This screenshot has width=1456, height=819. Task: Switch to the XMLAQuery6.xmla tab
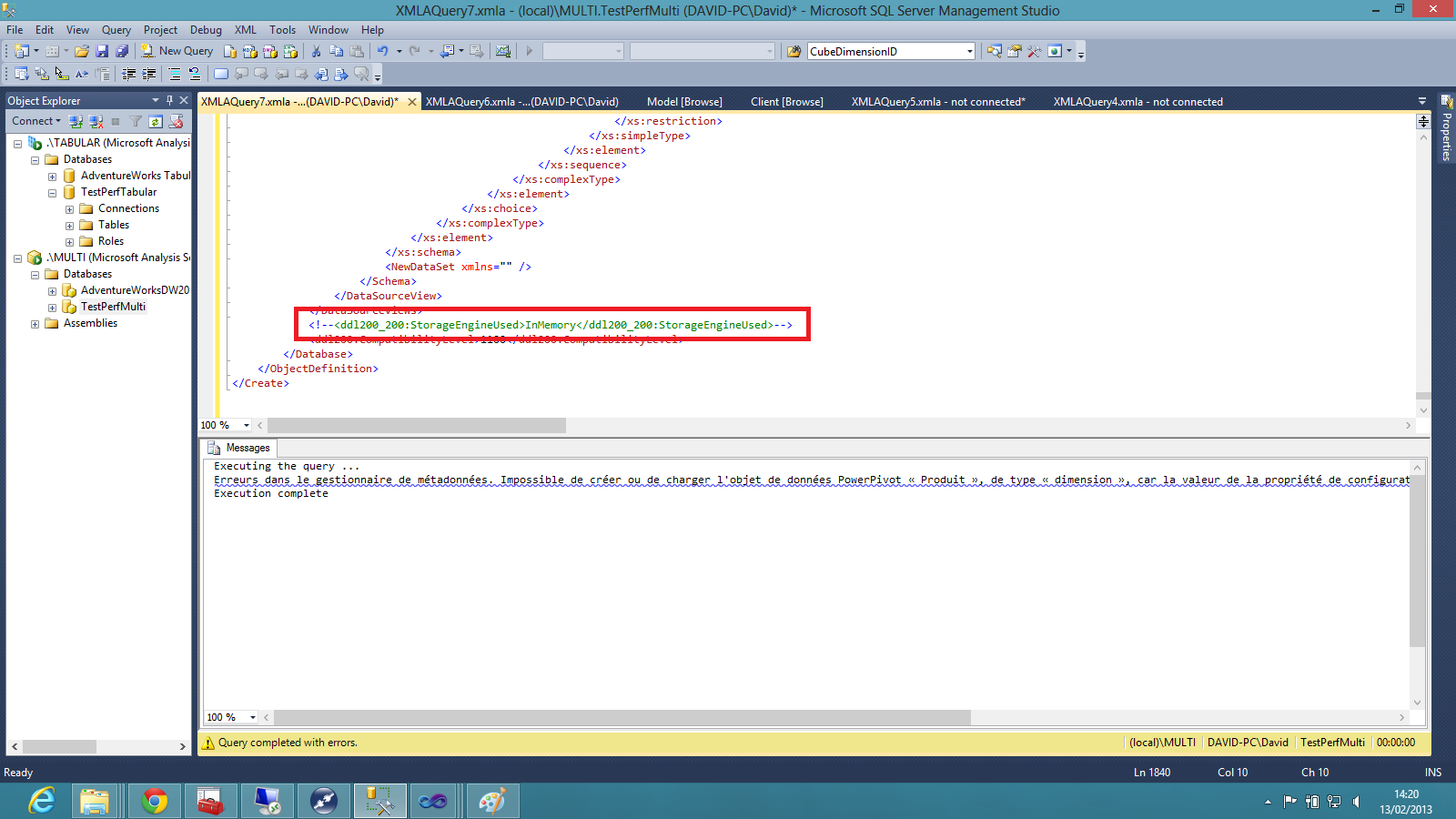(x=521, y=102)
